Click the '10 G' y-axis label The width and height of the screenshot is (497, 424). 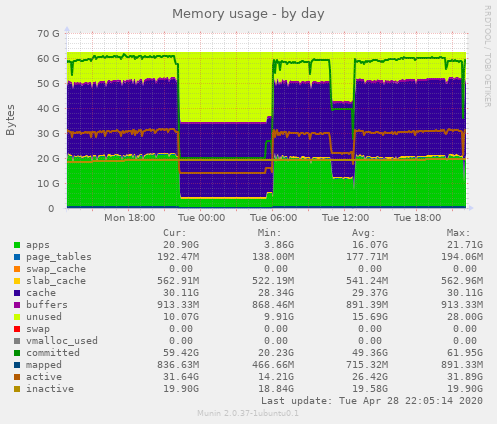click(48, 184)
